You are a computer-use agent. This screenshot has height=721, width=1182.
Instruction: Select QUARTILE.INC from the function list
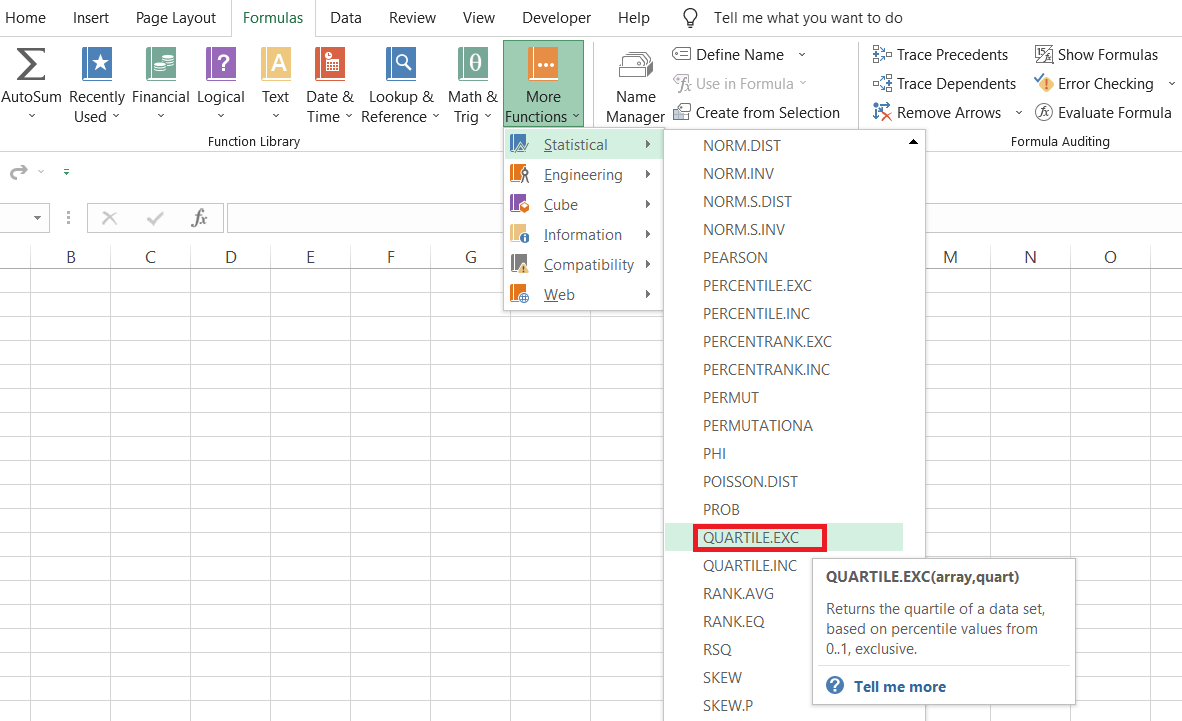[x=750, y=566]
